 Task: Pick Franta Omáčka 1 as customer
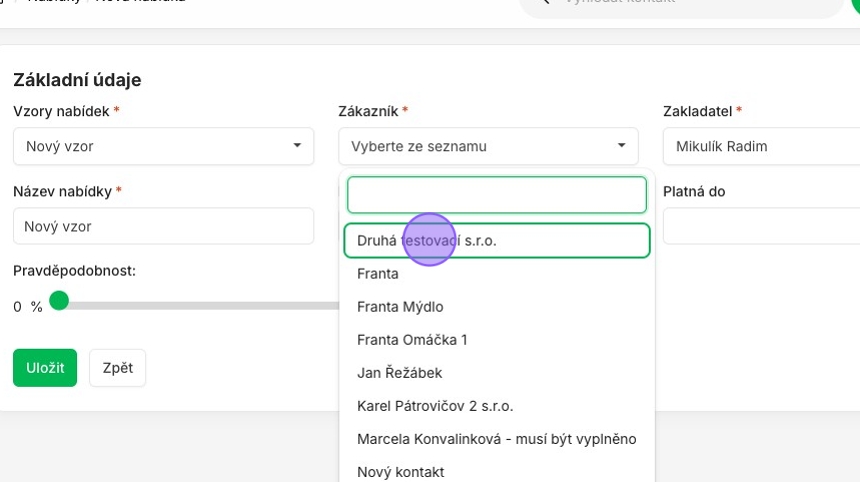(x=412, y=340)
